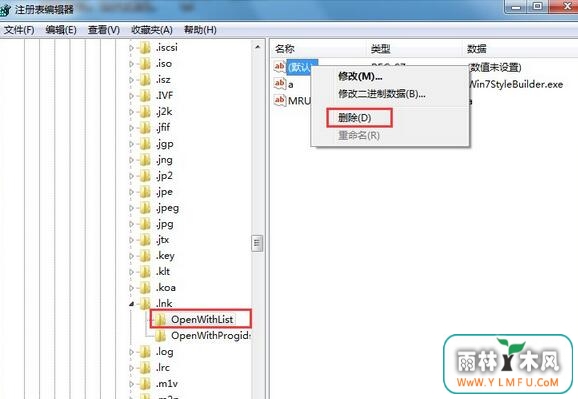Click the 数据 column header
578x399 pixels.
coord(477,49)
